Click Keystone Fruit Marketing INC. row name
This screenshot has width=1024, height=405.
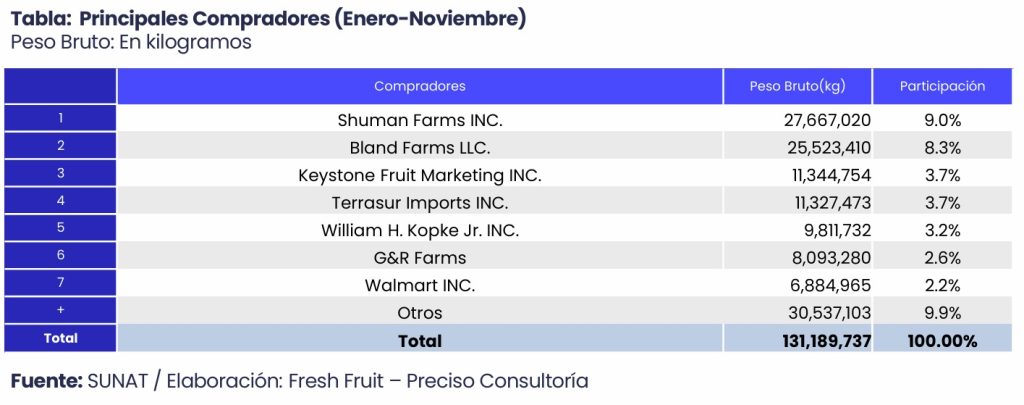coord(420,175)
